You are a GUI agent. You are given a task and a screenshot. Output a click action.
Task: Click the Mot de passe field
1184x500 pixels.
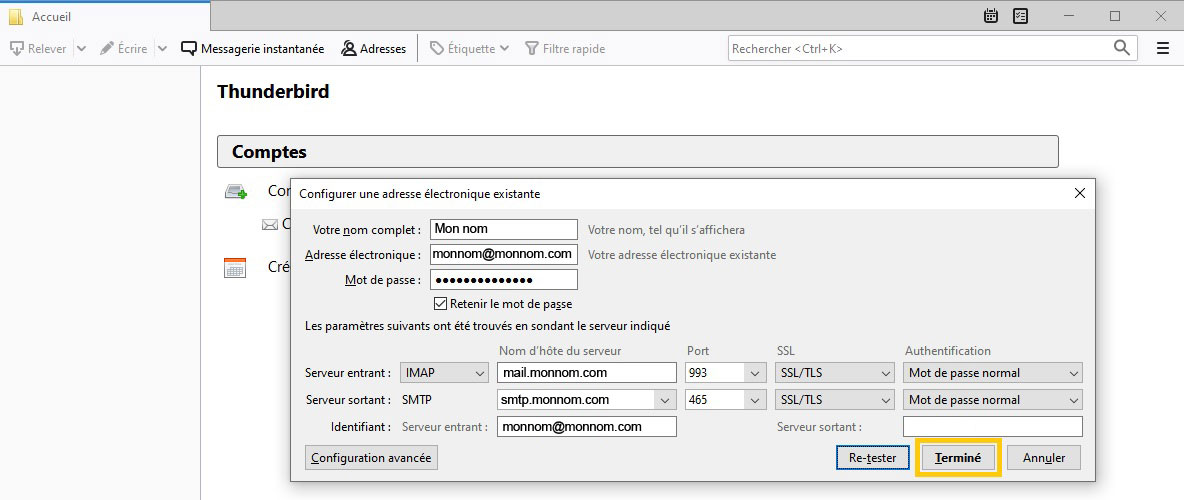(504, 279)
